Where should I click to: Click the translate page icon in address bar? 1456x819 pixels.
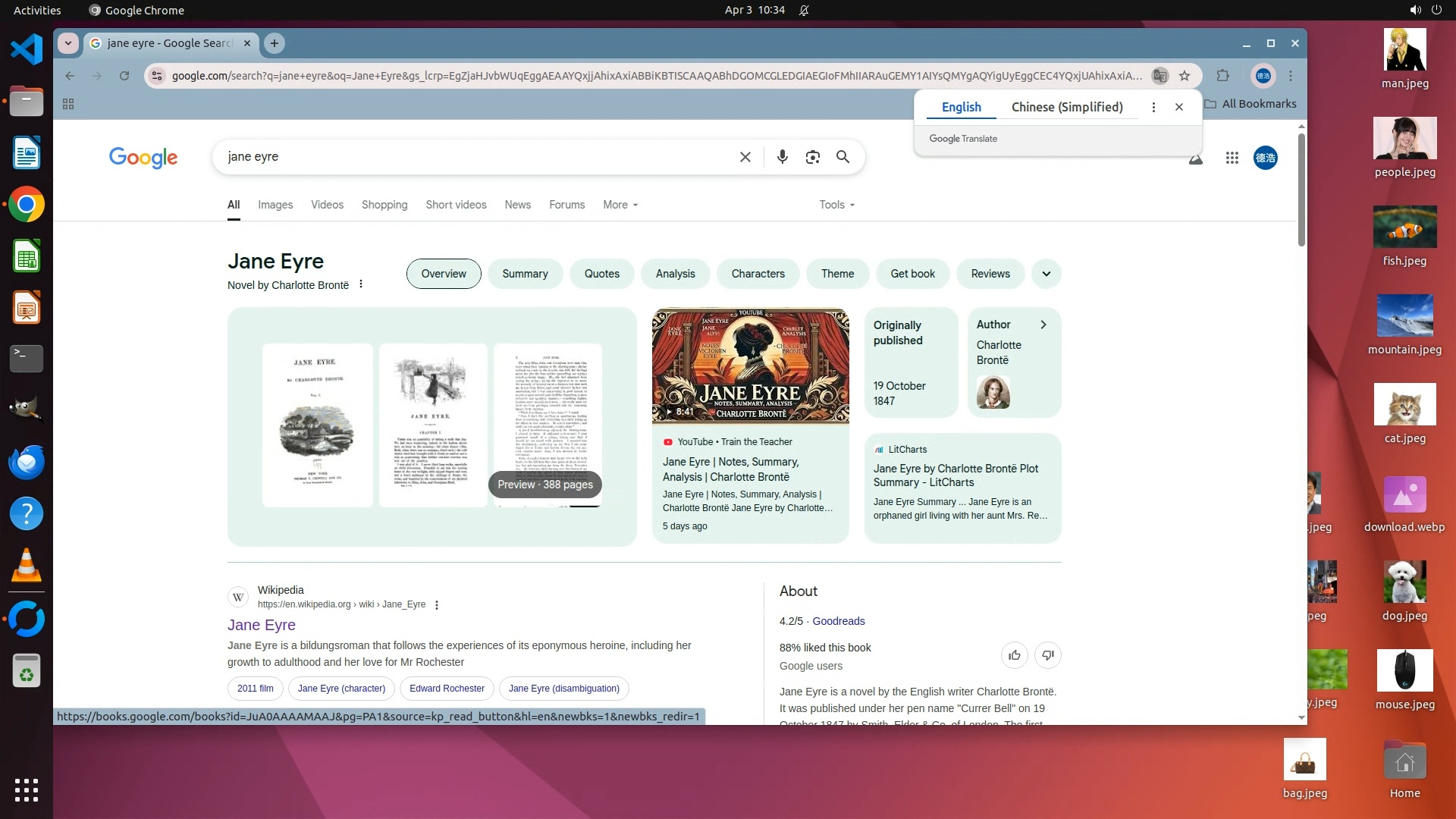(x=1159, y=76)
